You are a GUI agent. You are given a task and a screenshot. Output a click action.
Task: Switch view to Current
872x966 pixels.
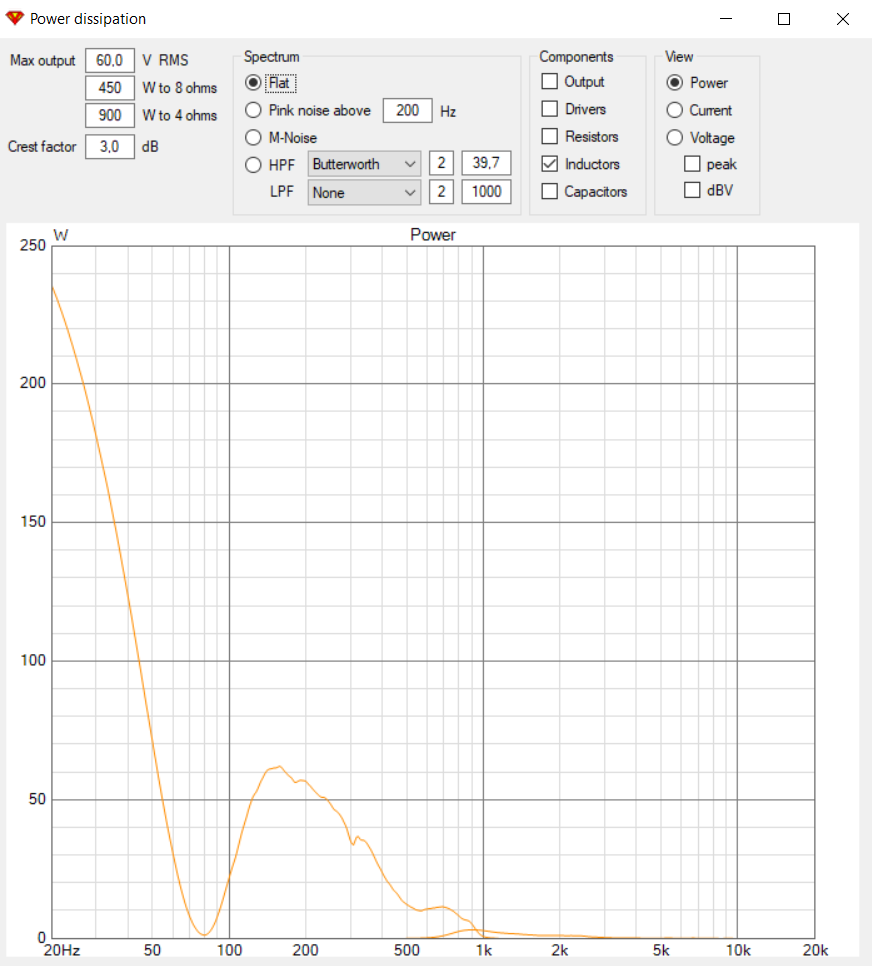675,110
